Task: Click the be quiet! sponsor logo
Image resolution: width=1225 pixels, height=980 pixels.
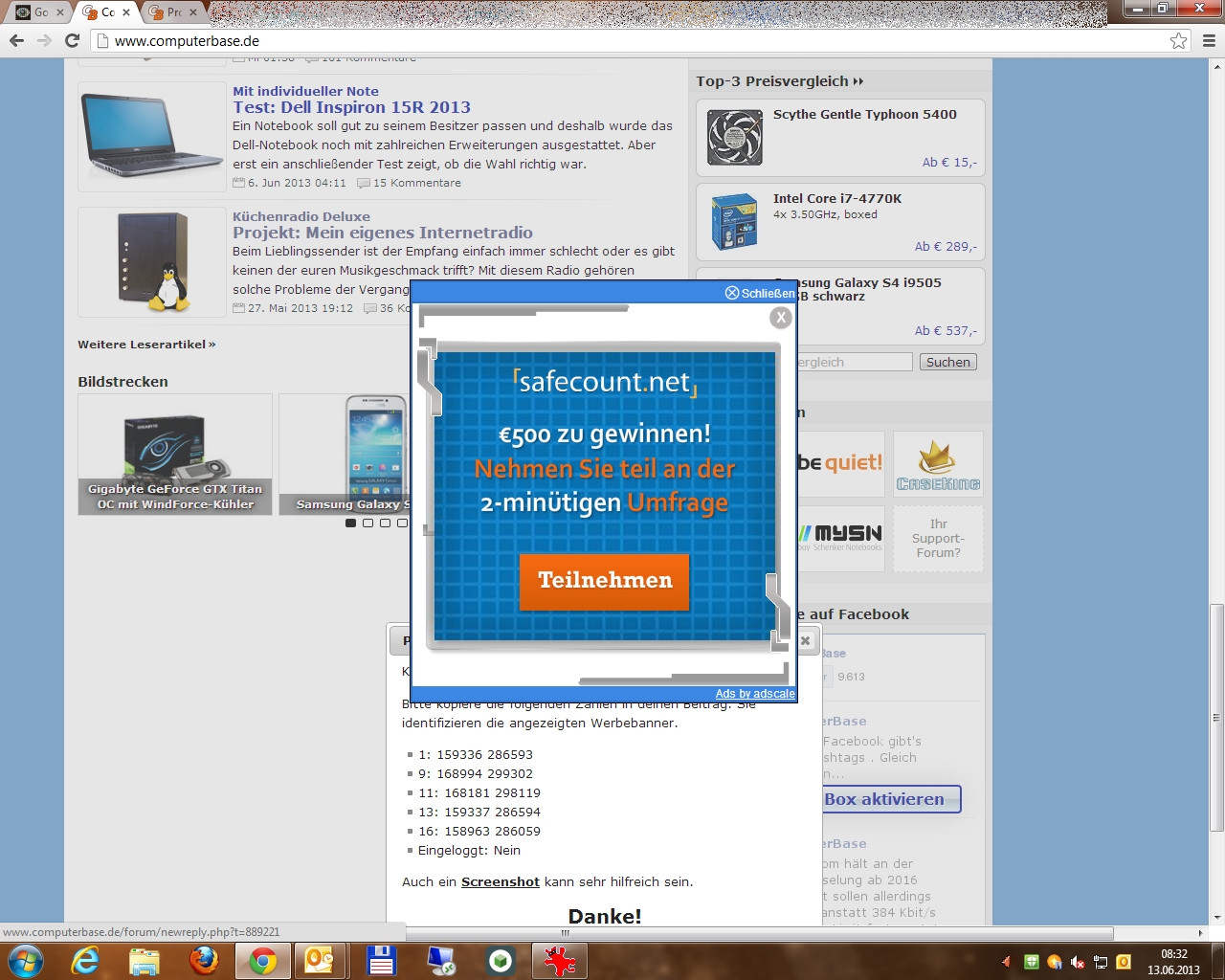Action: pyautogui.click(x=840, y=463)
